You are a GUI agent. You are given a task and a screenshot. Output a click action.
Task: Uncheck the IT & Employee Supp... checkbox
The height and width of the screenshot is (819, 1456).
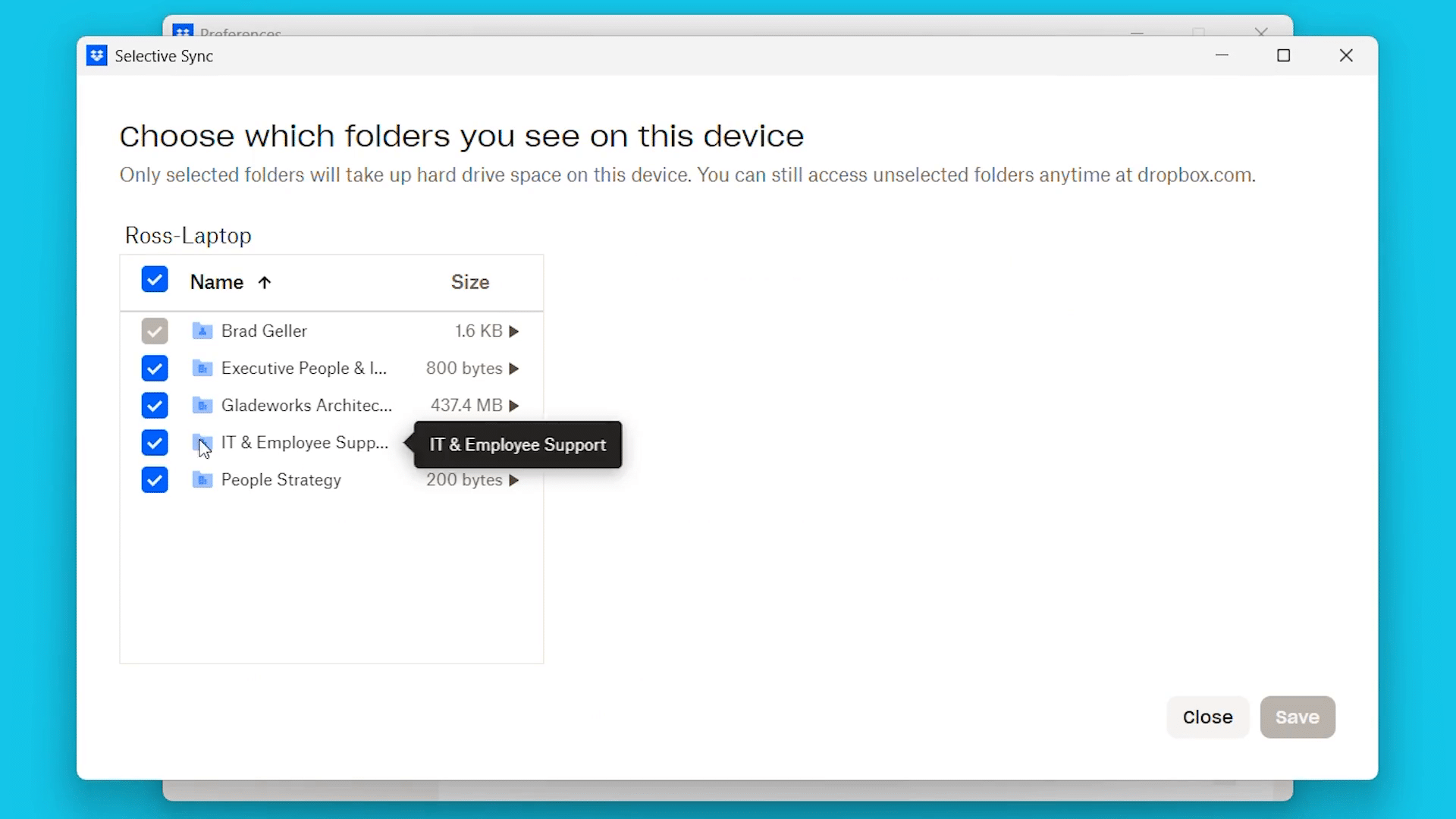click(x=155, y=443)
